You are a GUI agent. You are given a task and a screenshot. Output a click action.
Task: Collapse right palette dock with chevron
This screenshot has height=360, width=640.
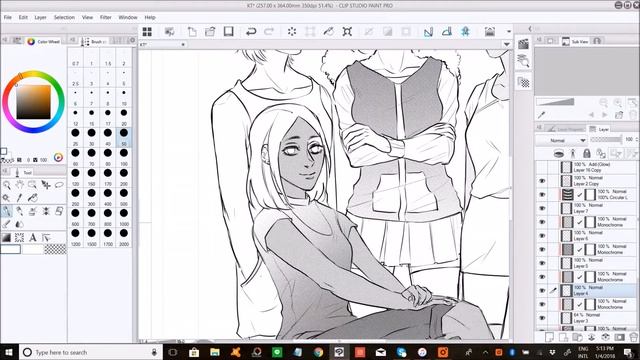[x=530, y=29]
